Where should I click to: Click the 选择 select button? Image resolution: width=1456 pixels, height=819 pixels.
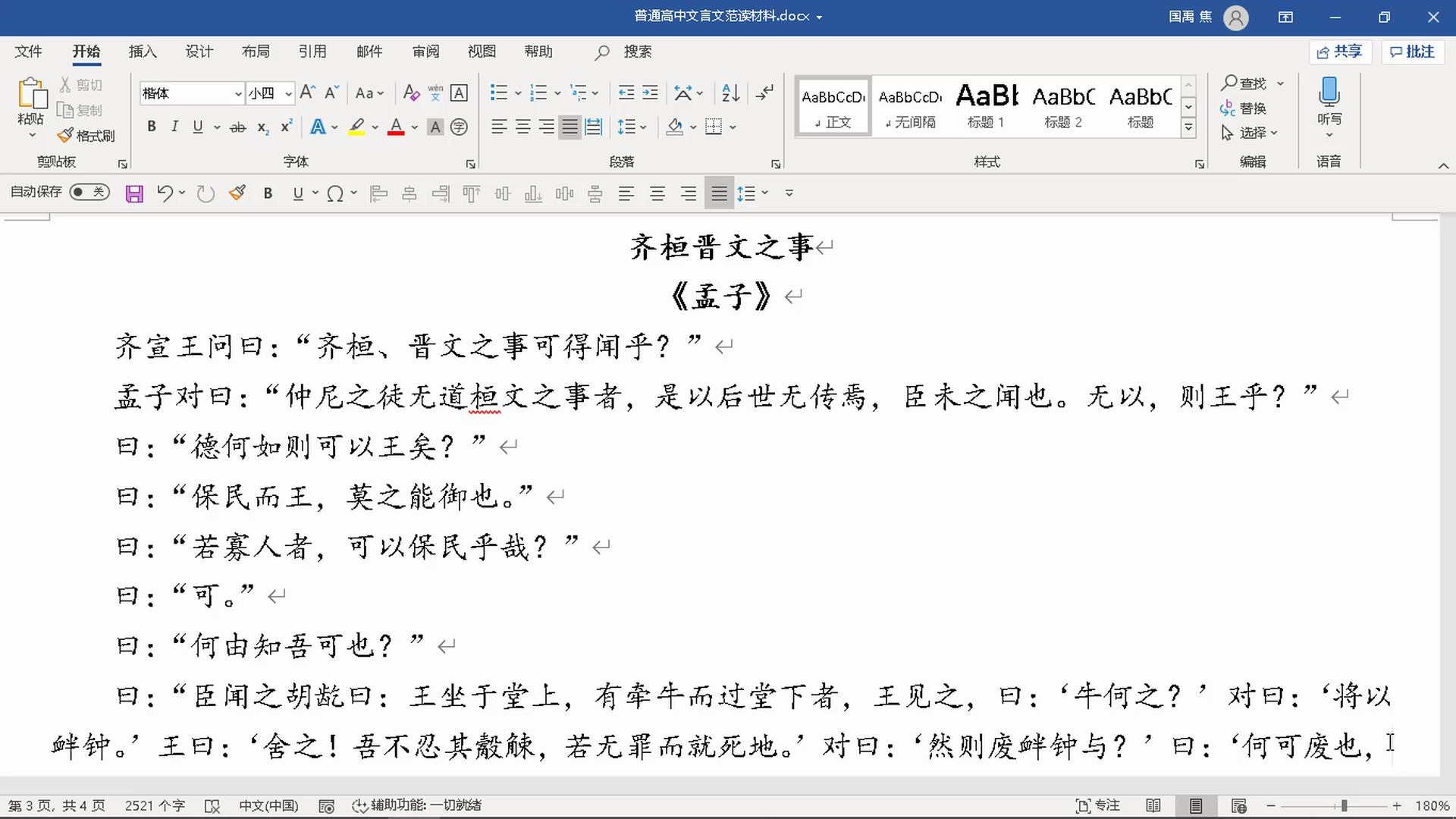coord(1249,133)
